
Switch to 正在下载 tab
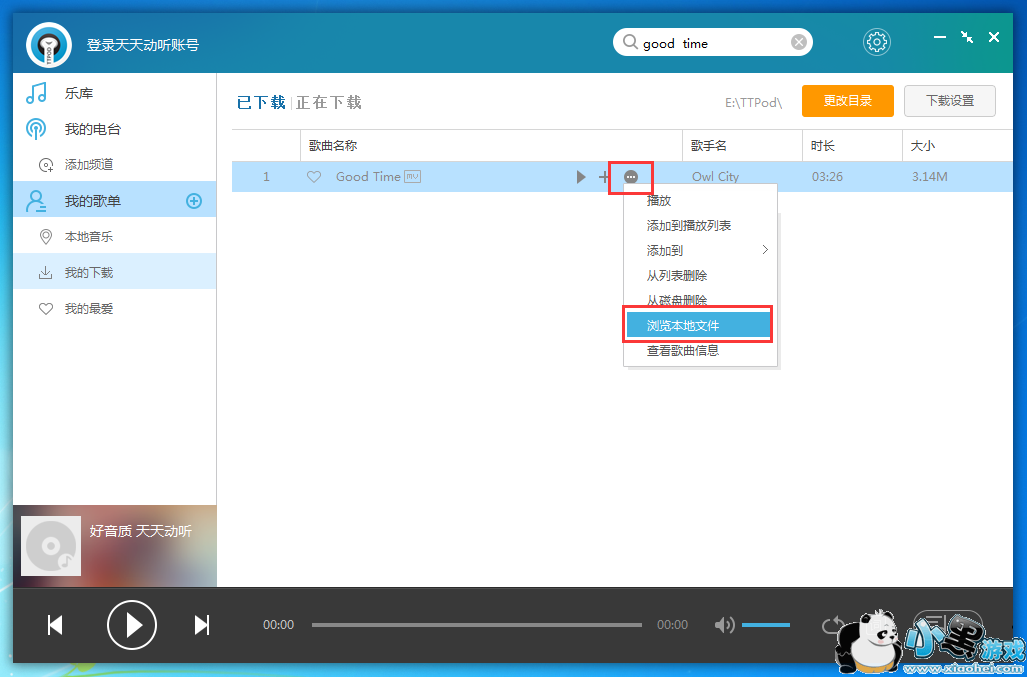point(329,102)
